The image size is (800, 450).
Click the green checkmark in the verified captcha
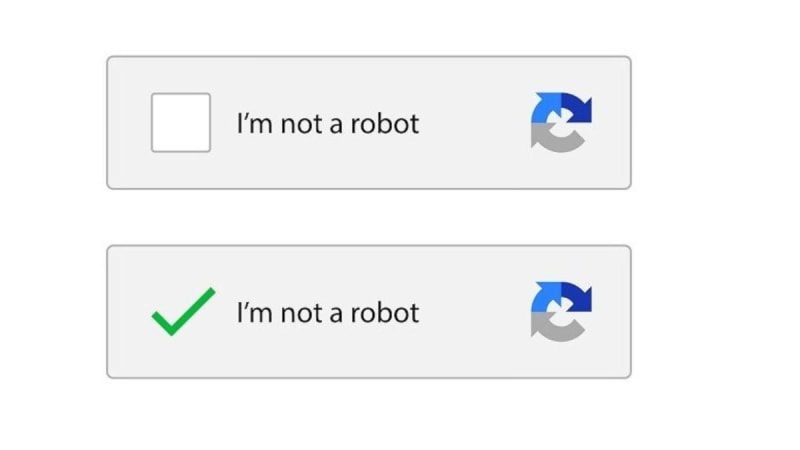(x=182, y=312)
